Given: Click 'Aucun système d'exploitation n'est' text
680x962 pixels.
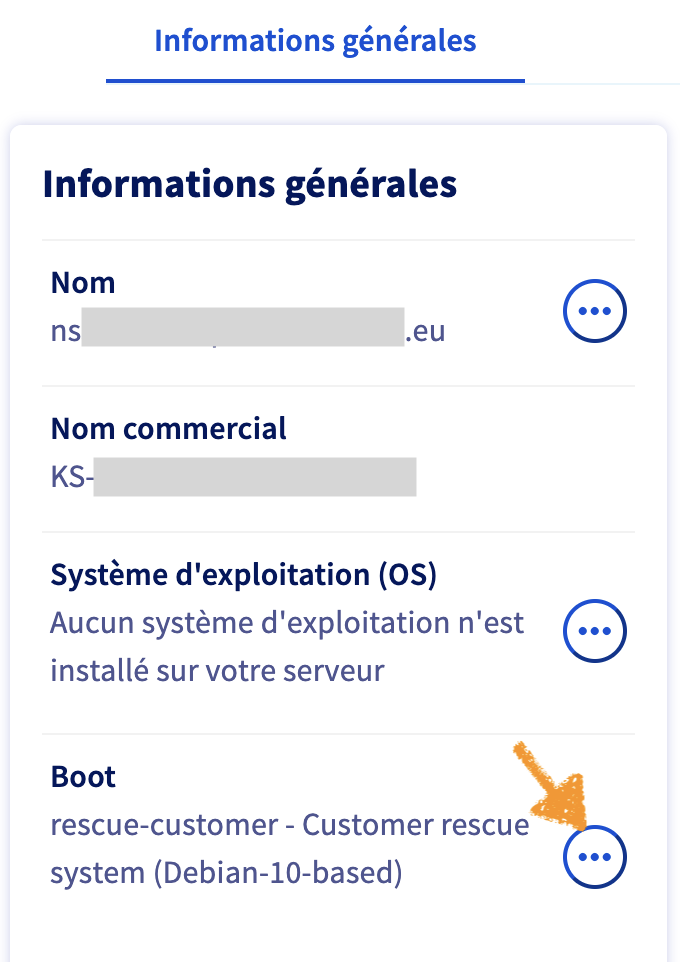Looking at the screenshot, I should point(287,624).
